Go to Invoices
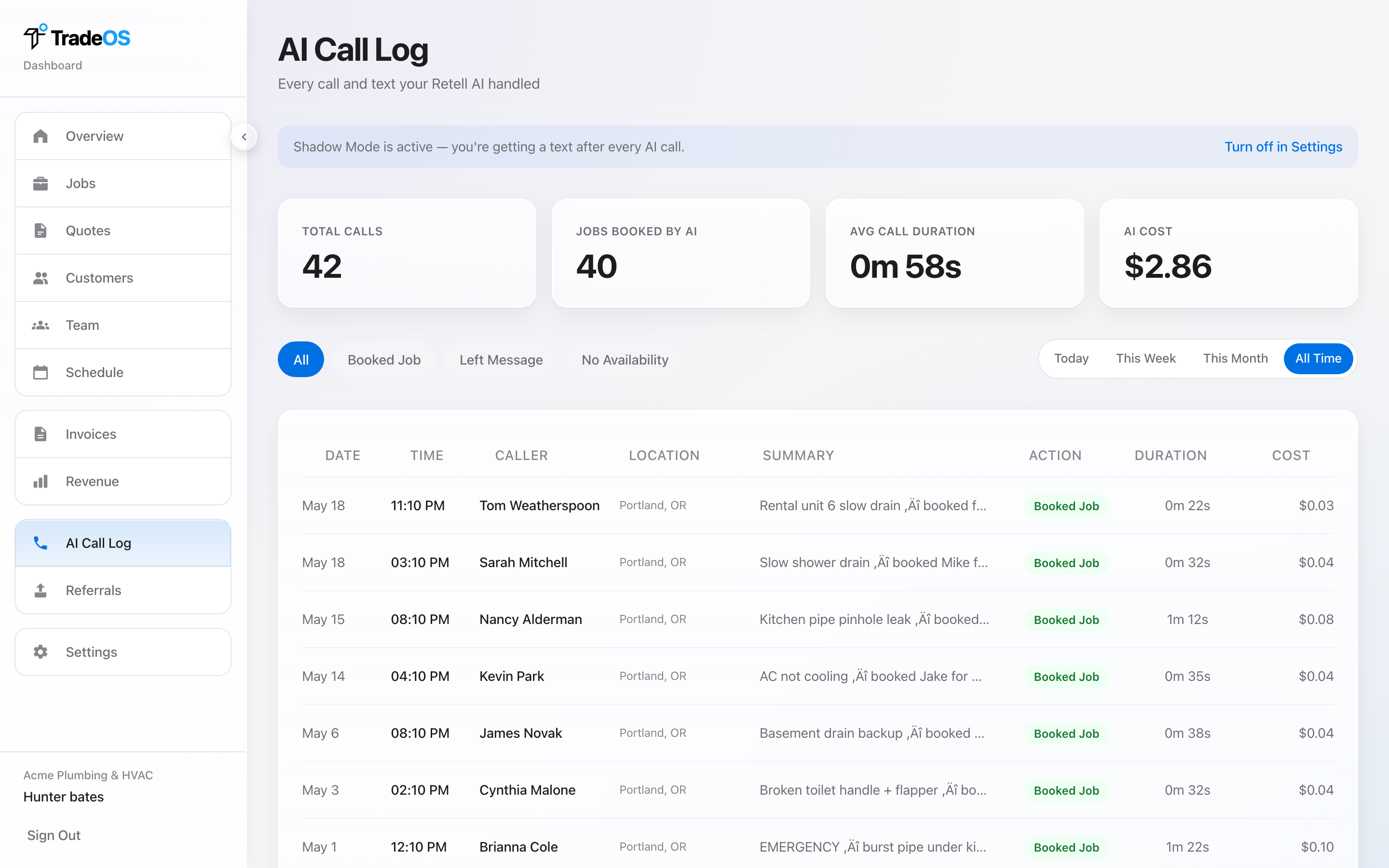This screenshot has height=868, width=1389. (123, 434)
